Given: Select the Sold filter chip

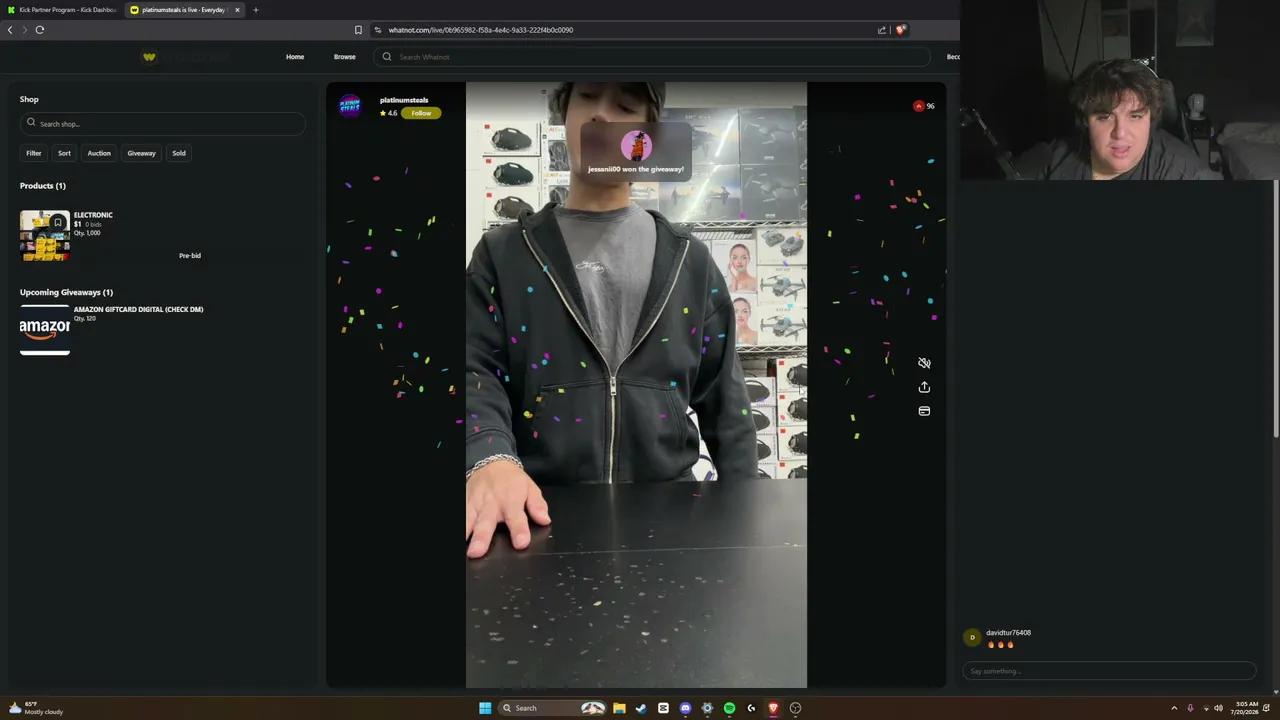Looking at the screenshot, I should tap(179, 153).
